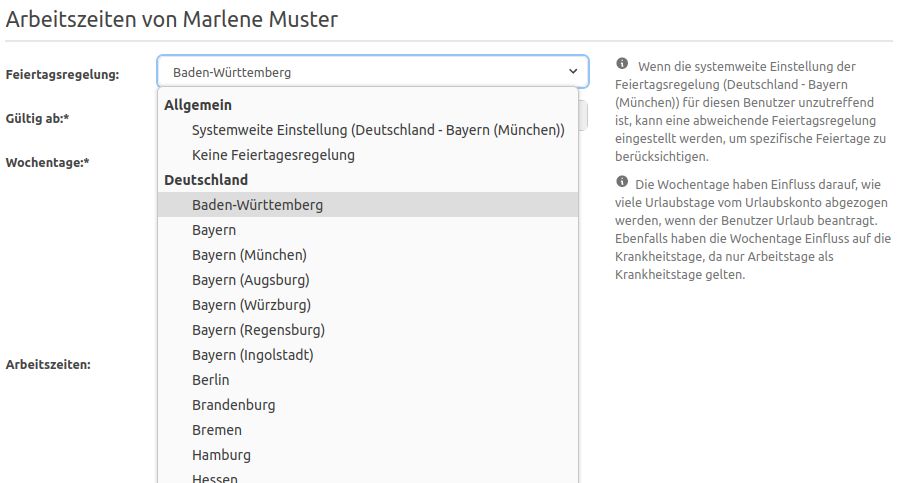This screenshot has height=483, width=898.
Task: Click the Arbeitszeiten field label
Action: [48, 365]
